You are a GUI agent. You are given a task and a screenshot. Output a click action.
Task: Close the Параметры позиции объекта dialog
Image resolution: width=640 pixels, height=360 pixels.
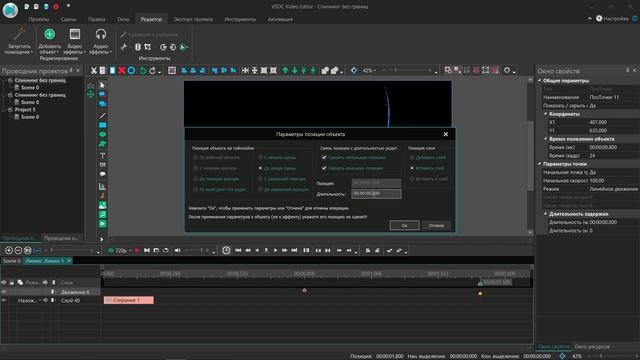[446, 134]
